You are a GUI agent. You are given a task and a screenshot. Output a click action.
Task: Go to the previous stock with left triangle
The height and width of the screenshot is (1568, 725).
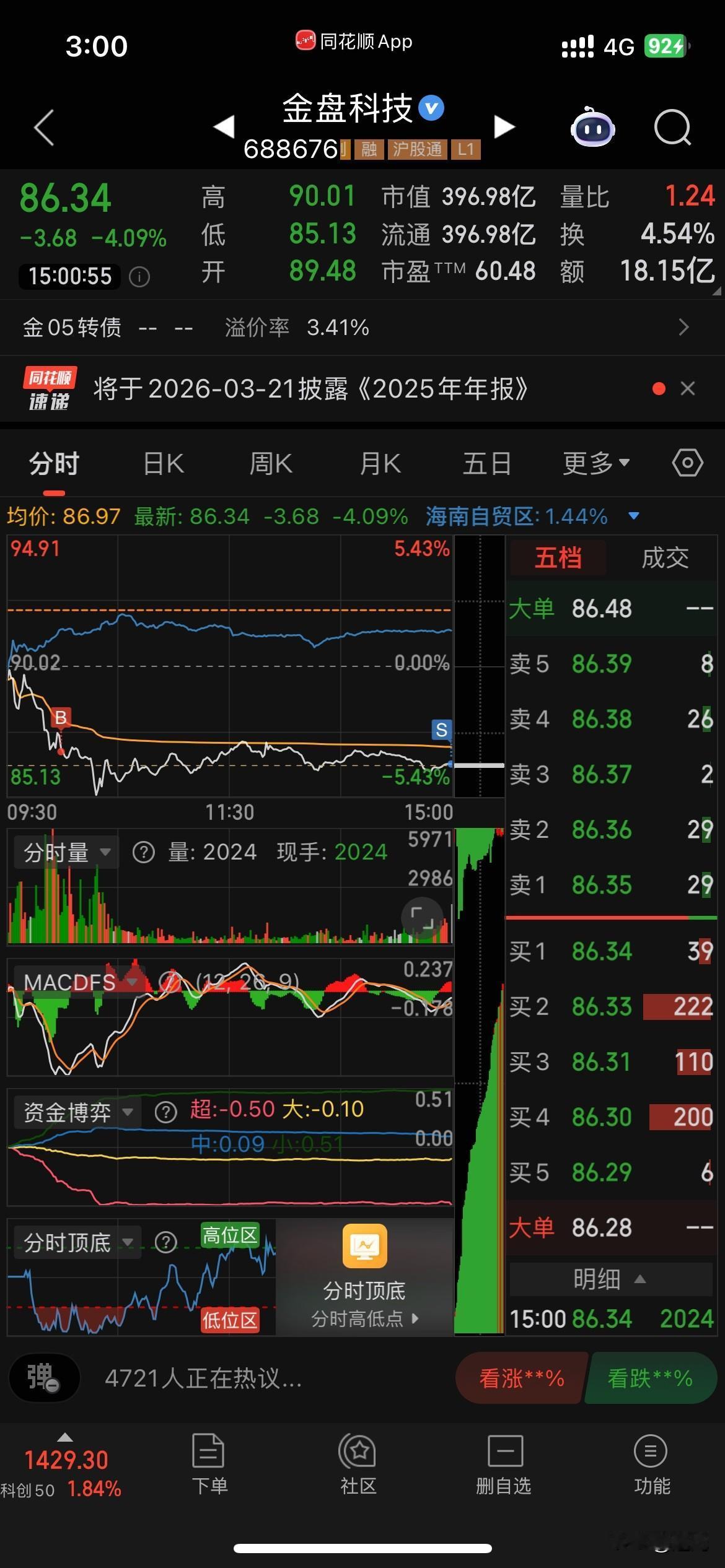tap(224, 126)
